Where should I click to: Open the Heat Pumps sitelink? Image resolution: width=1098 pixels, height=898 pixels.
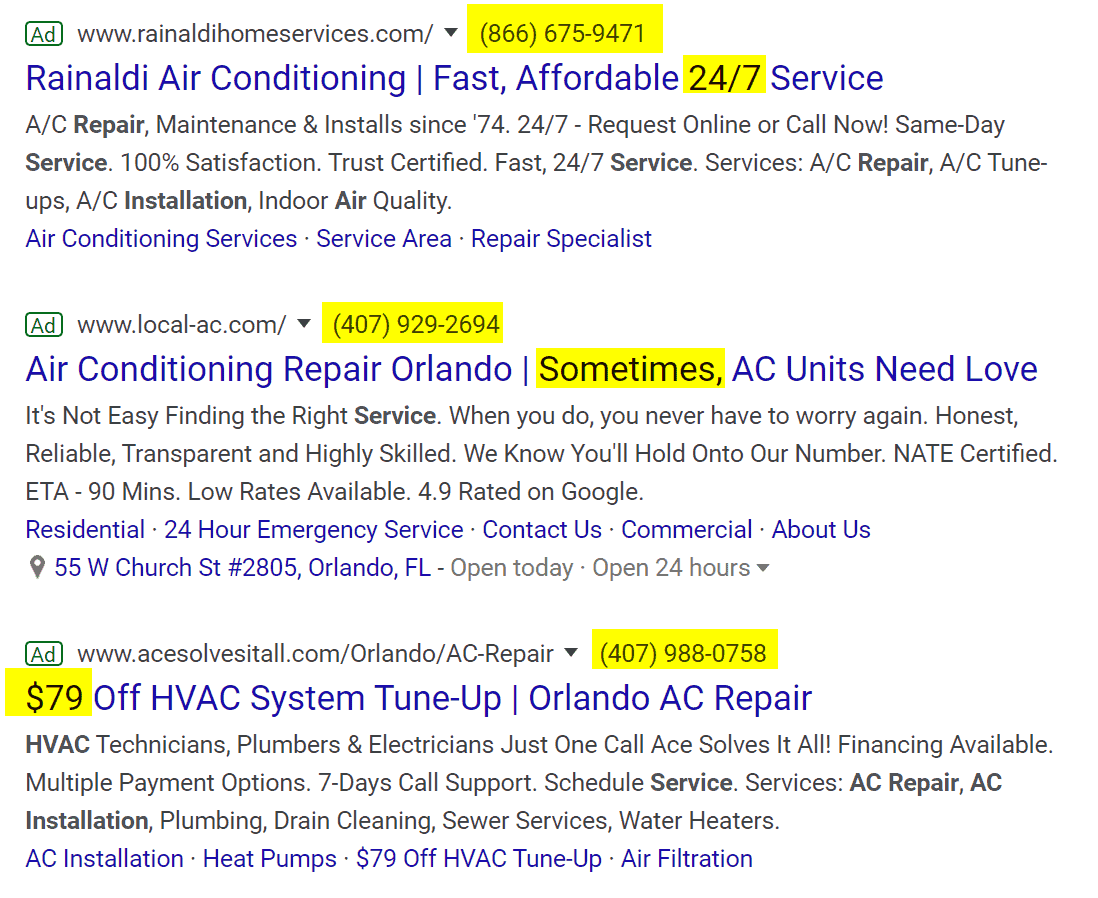click(x=270, y=859)
